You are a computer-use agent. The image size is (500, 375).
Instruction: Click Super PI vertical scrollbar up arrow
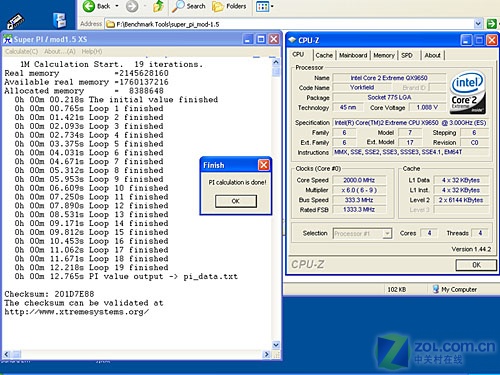click(x=276, y=62)
